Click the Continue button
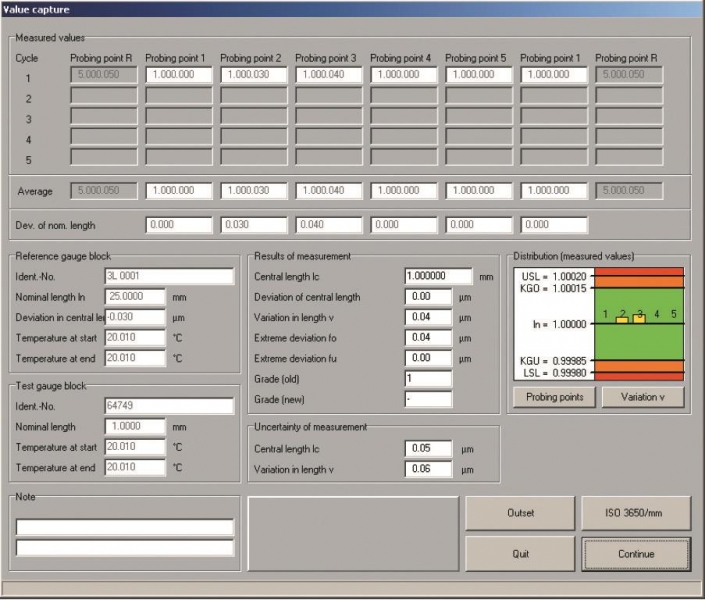This screenshot has width=705, height=600. (x=636, y=554)
